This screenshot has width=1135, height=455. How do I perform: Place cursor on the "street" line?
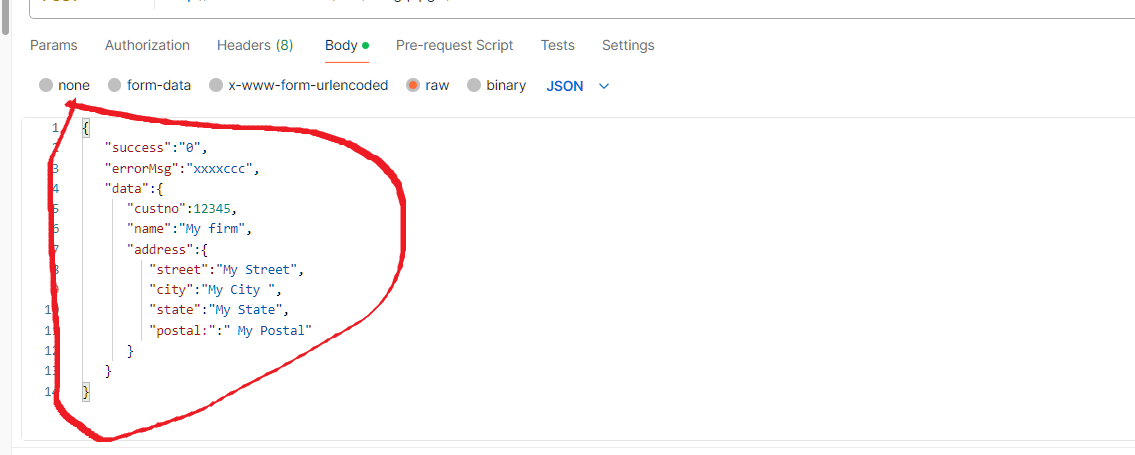tap(225, 270)
